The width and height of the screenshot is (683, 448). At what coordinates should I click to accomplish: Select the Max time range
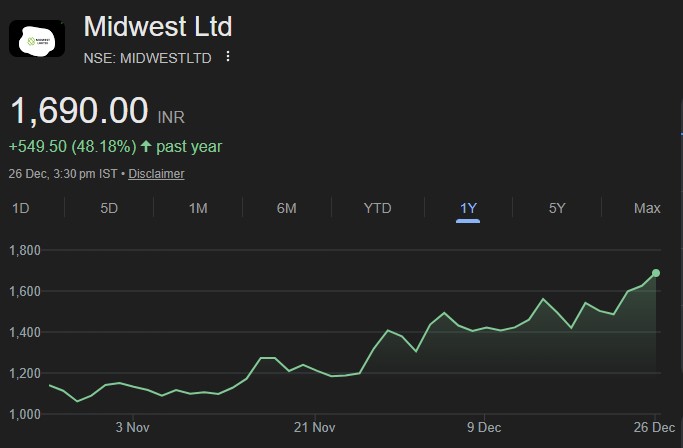coord(647,208)
